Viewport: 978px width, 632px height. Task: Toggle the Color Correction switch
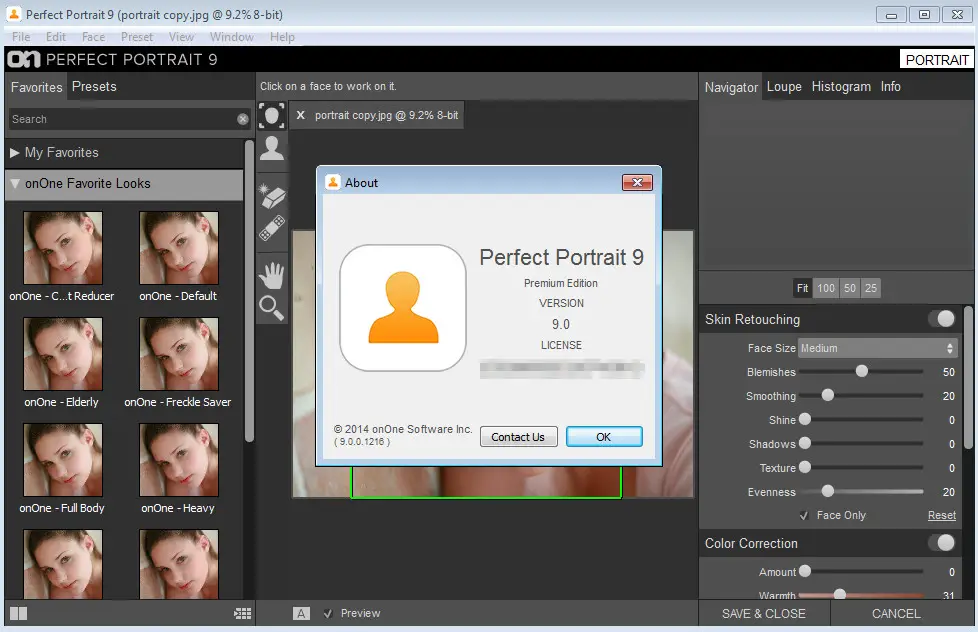click(942, 543)
